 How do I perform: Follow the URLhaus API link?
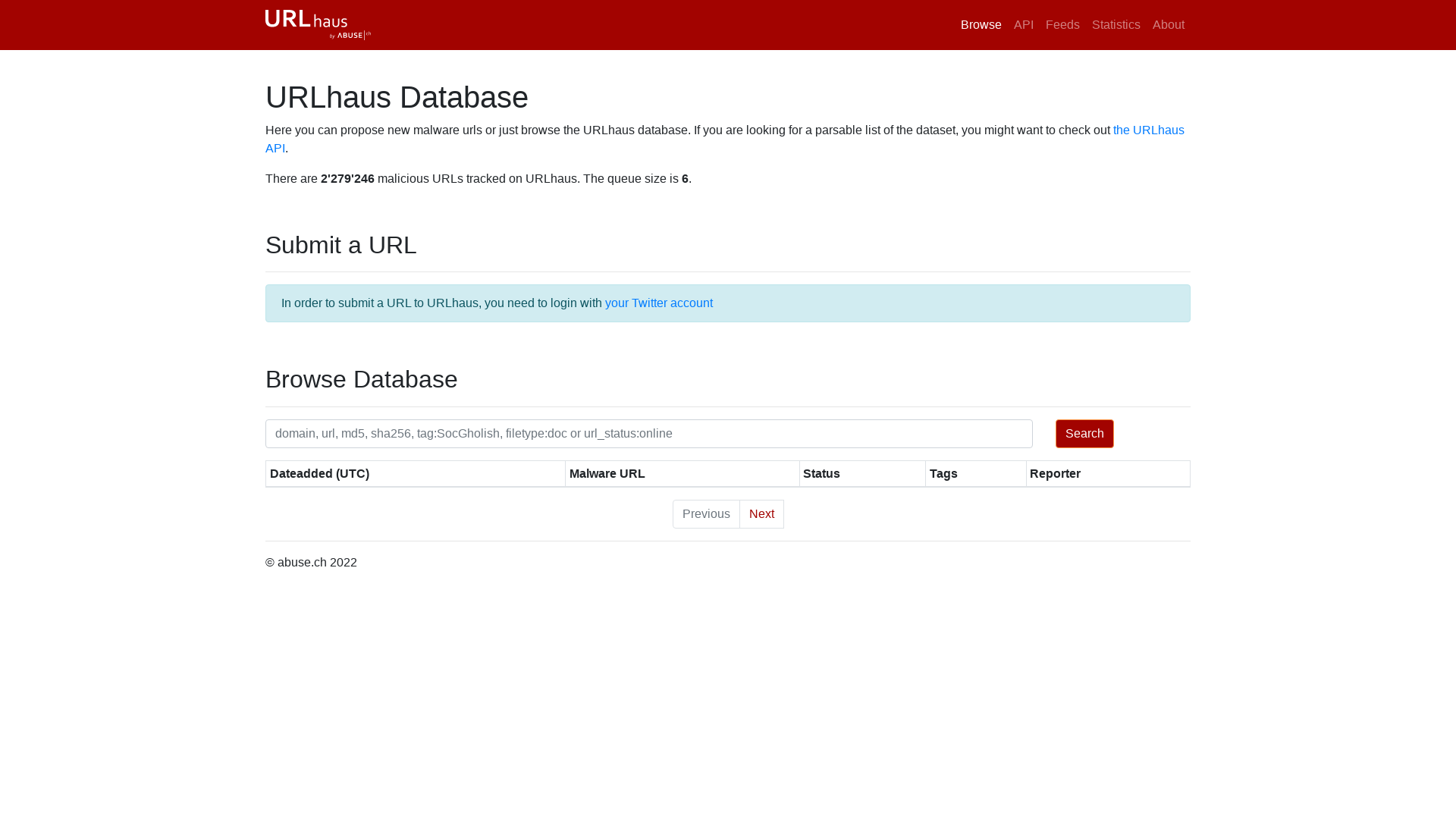[x=1148, y=130]
